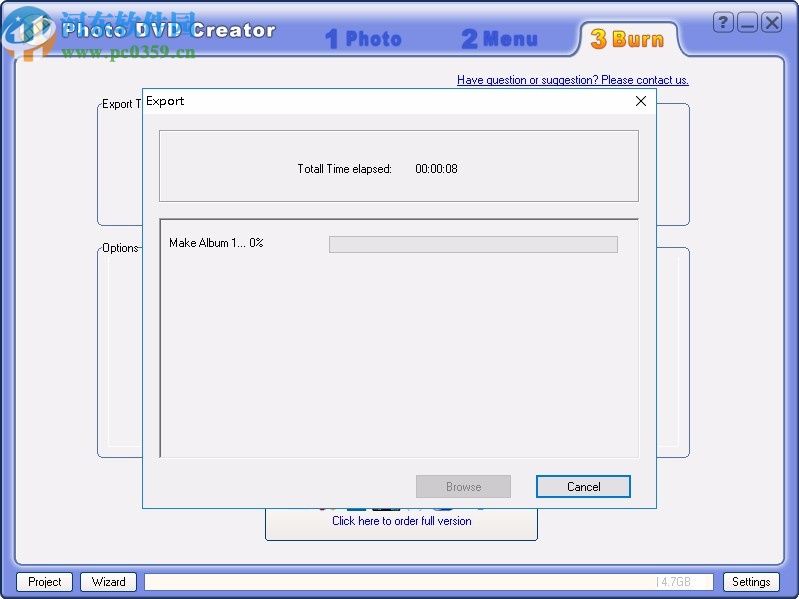Screen dimensions: 799x599
Task: Open the Project menu button
Action: tap(45, 582)
